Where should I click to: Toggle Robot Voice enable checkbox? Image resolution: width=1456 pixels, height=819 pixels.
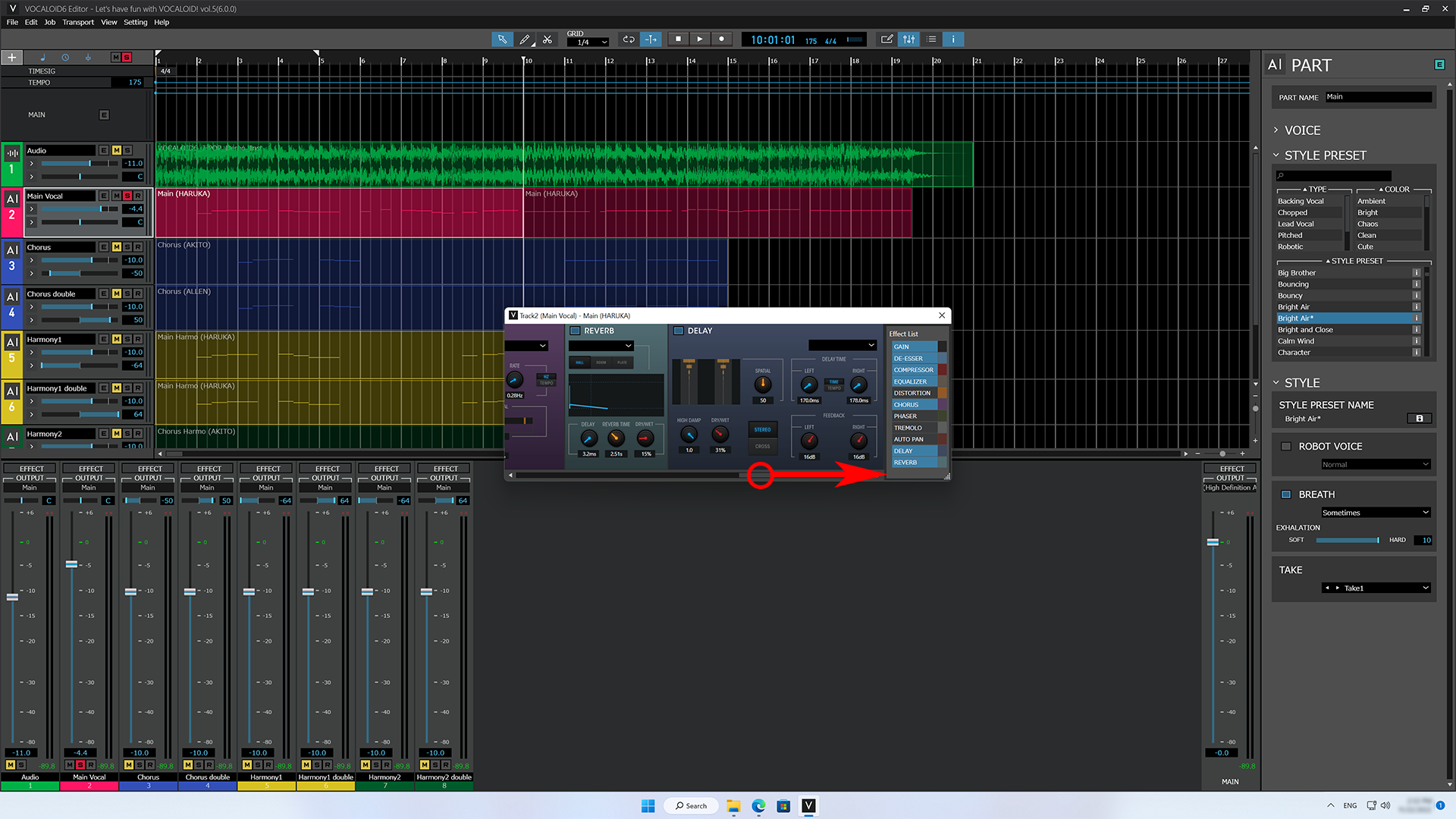[1285, 446]
